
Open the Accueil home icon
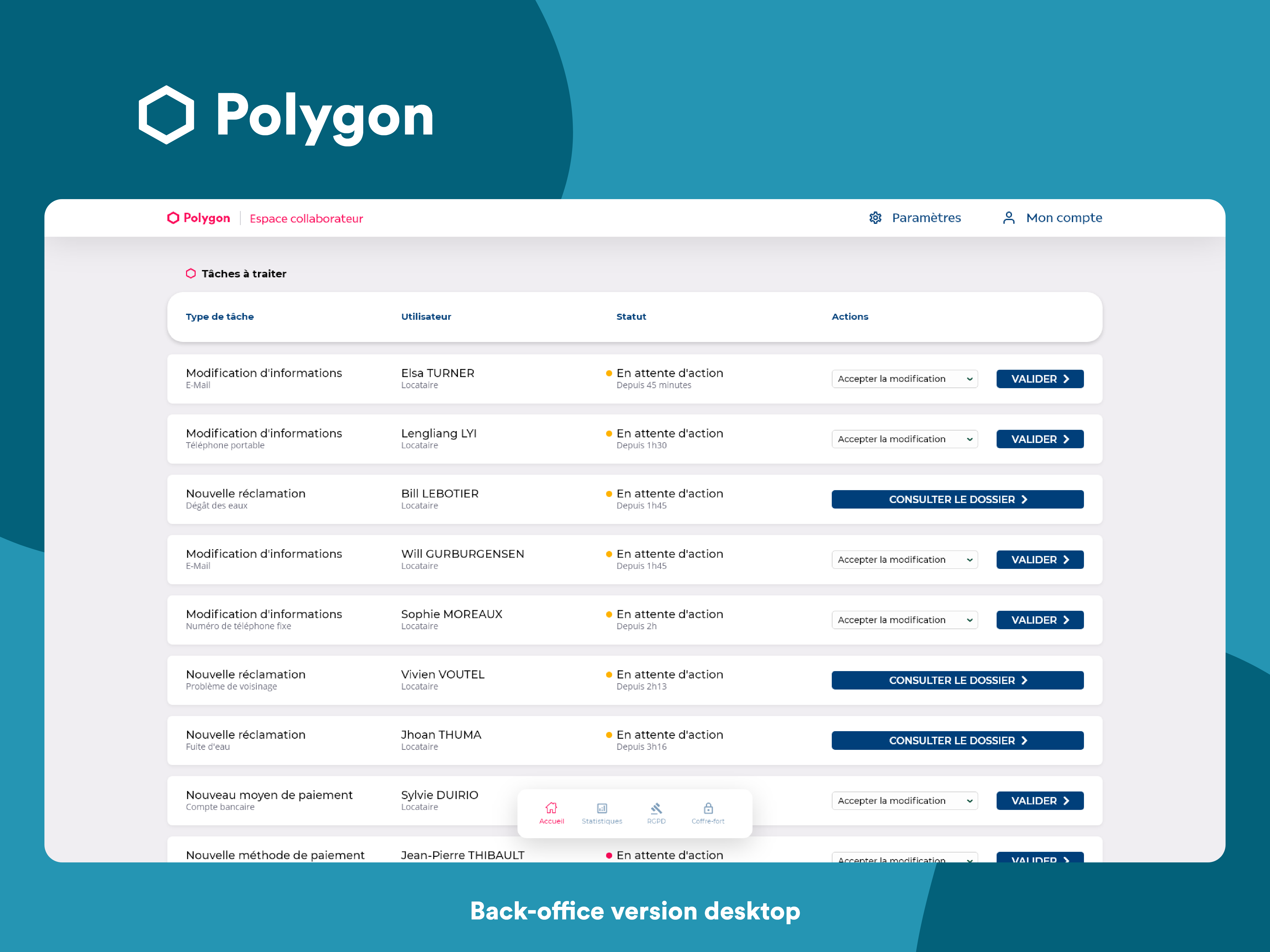551,808
